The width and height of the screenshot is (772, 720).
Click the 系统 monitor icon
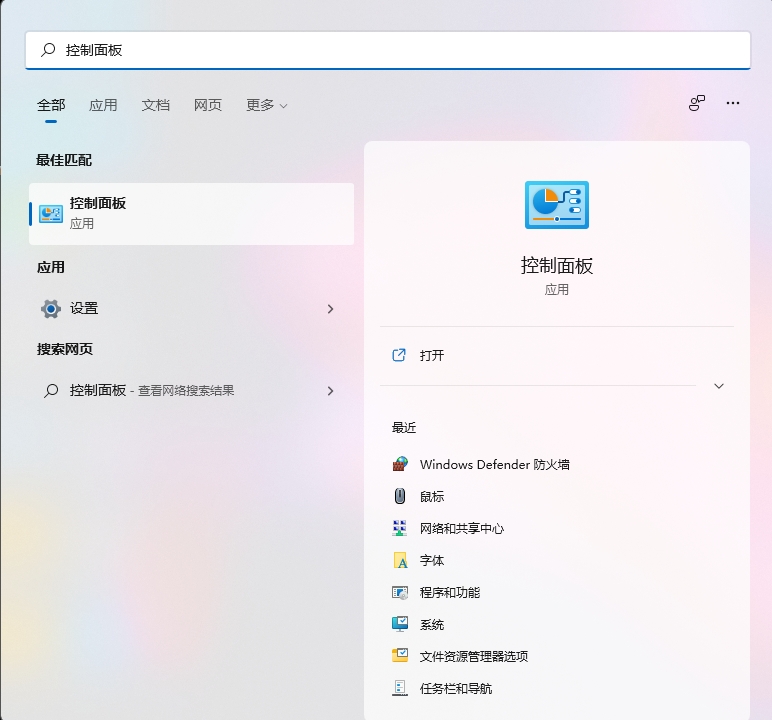(400, 624)
